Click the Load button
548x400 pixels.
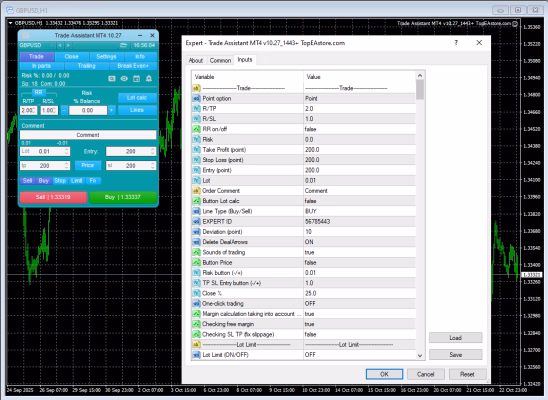pos(455,338)
